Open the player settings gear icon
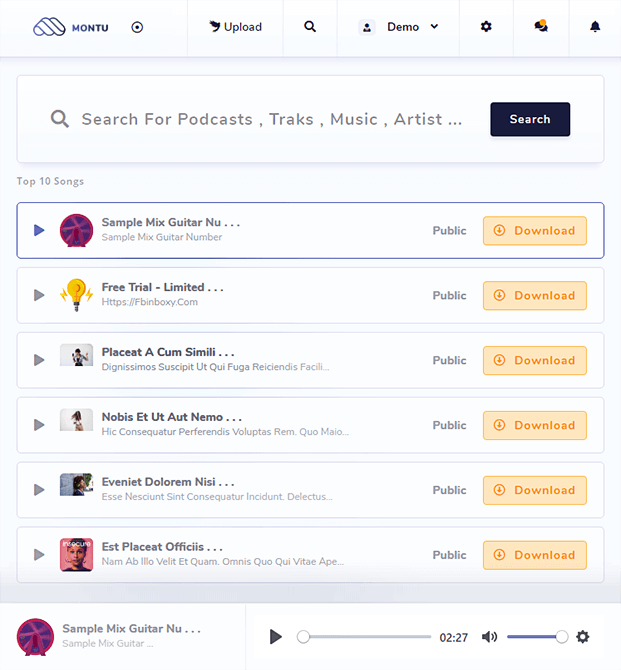Image resolution: width=621 pixels, height=670 pixels. pyautogui.click(x=583, y=637)
